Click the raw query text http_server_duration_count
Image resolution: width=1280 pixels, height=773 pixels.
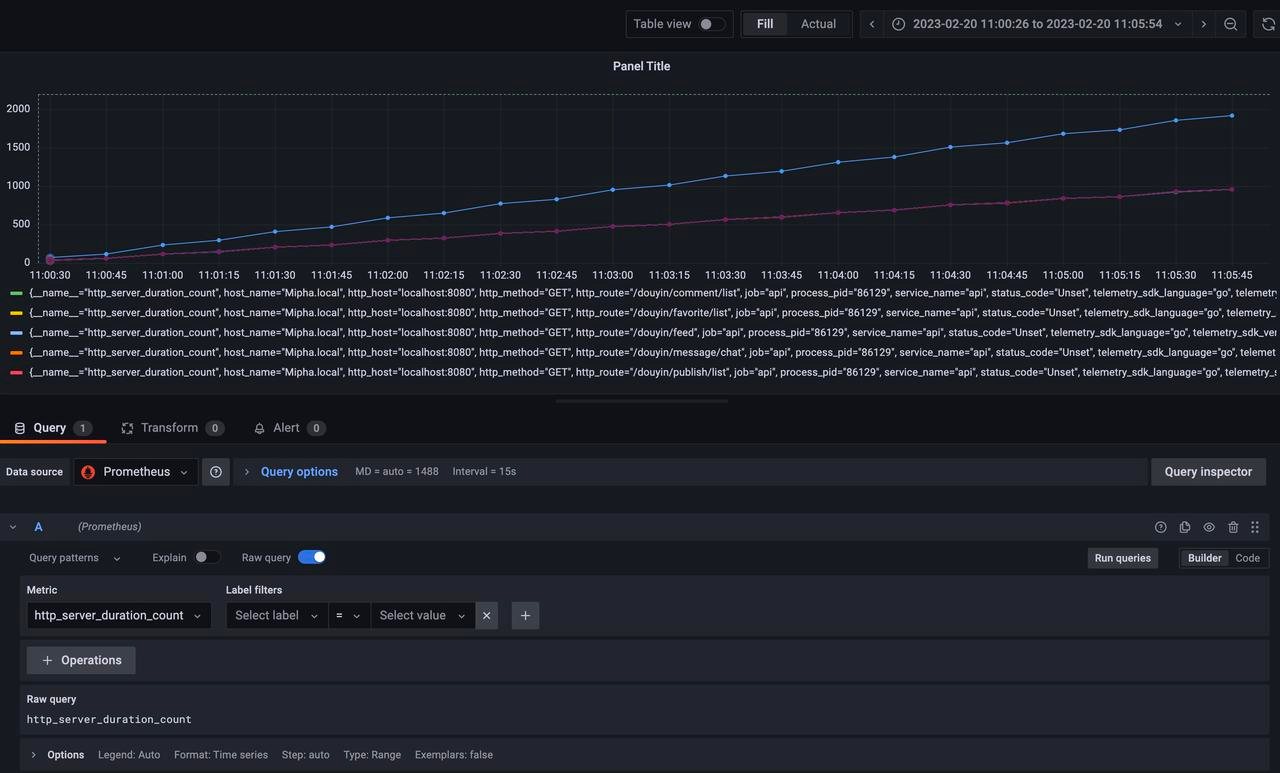tap(109, 719)
